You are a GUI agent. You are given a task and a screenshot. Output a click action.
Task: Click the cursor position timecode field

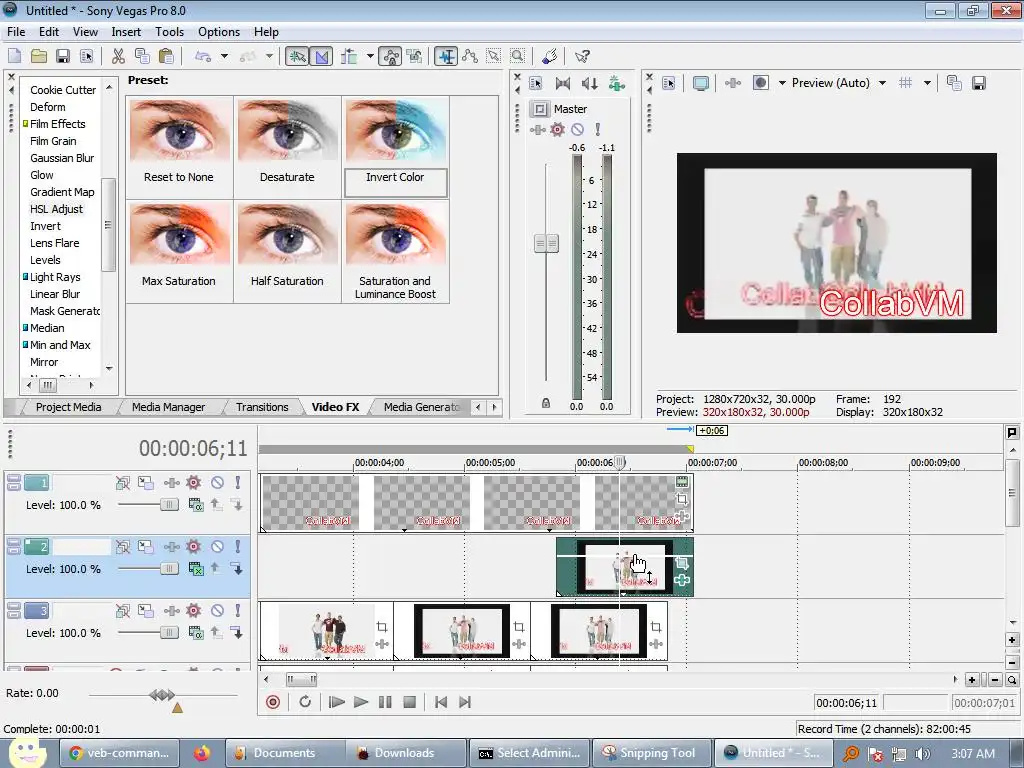click(846, 703)
